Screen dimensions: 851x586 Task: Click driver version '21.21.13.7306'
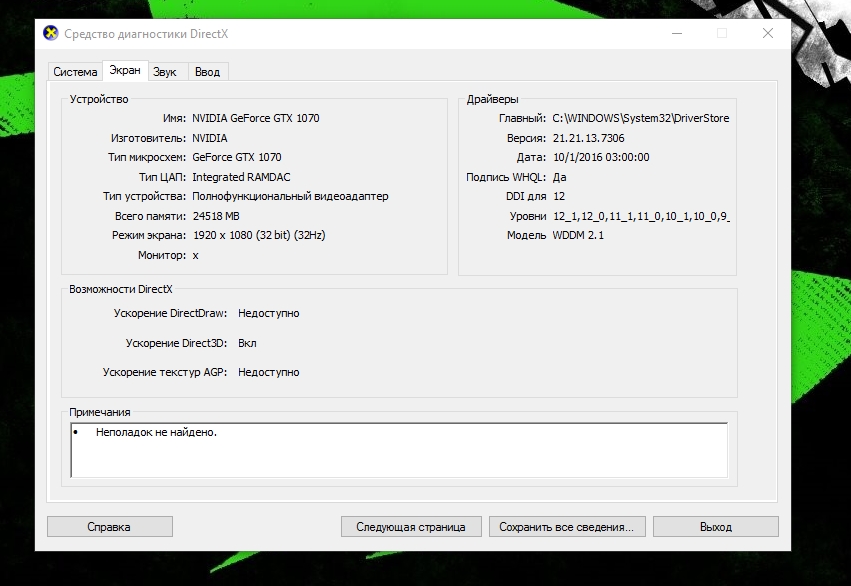coord(588,138)
